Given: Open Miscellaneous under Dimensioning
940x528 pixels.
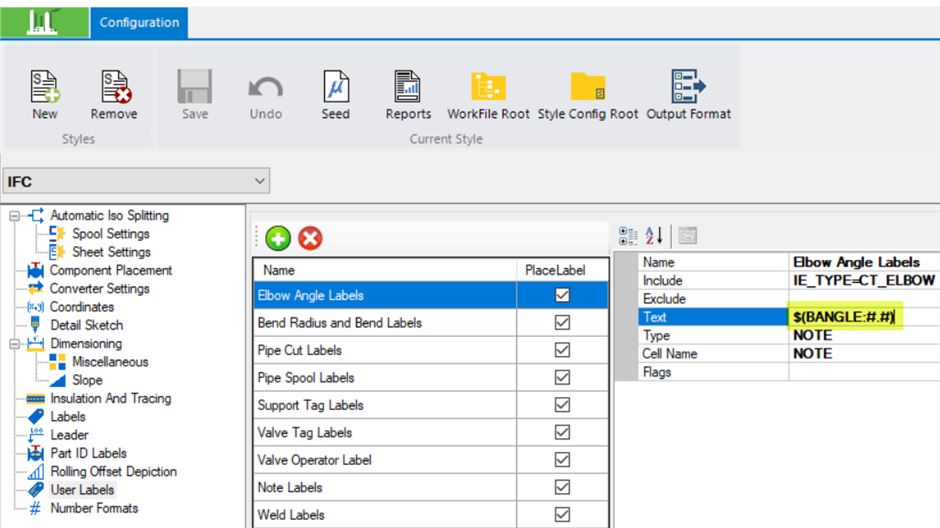Looking at the screenshot, I should [110, 362].
